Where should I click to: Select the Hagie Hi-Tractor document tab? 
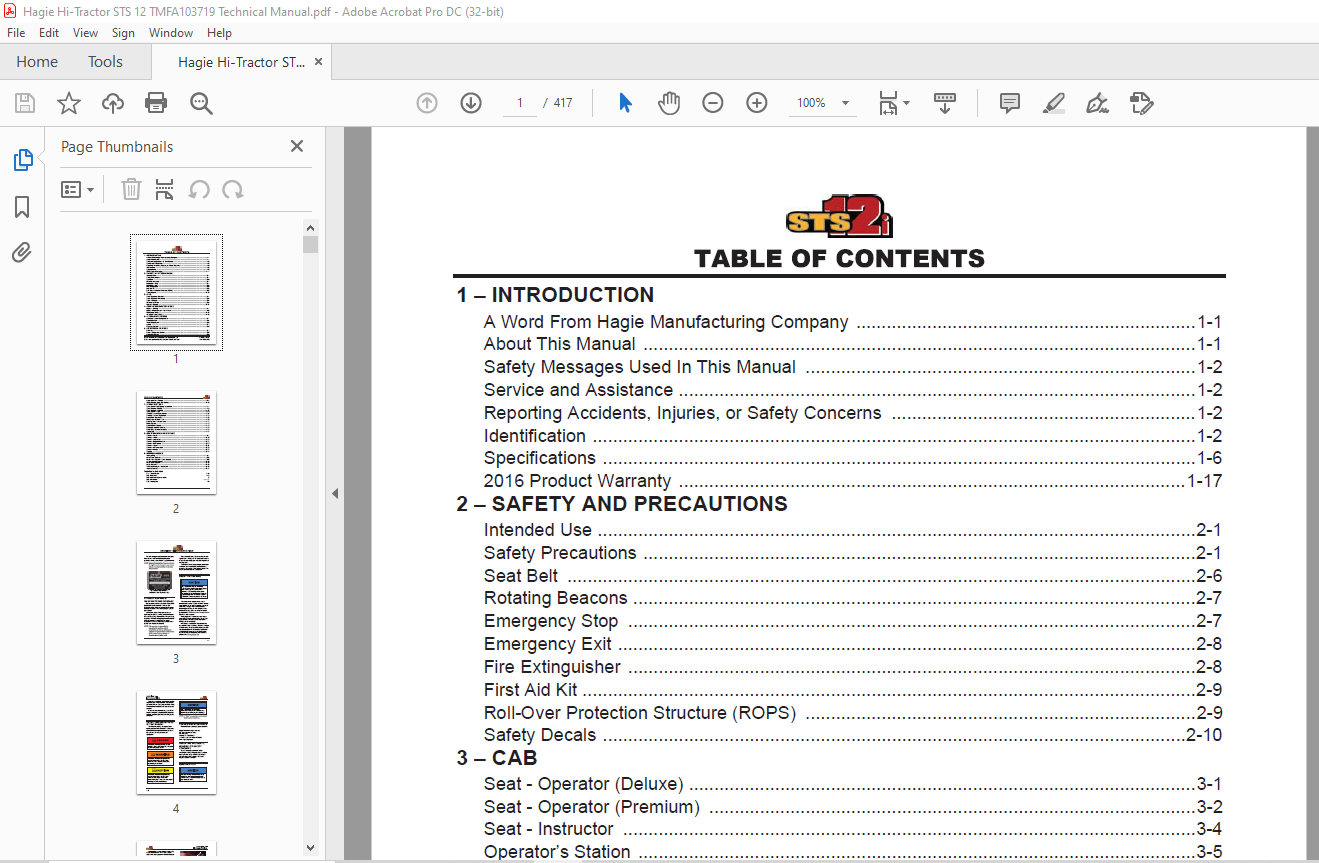pos(242,62)
